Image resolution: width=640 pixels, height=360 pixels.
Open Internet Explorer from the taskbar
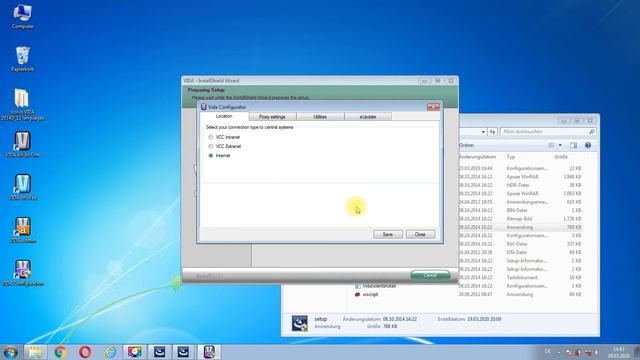tap(110, 352)
